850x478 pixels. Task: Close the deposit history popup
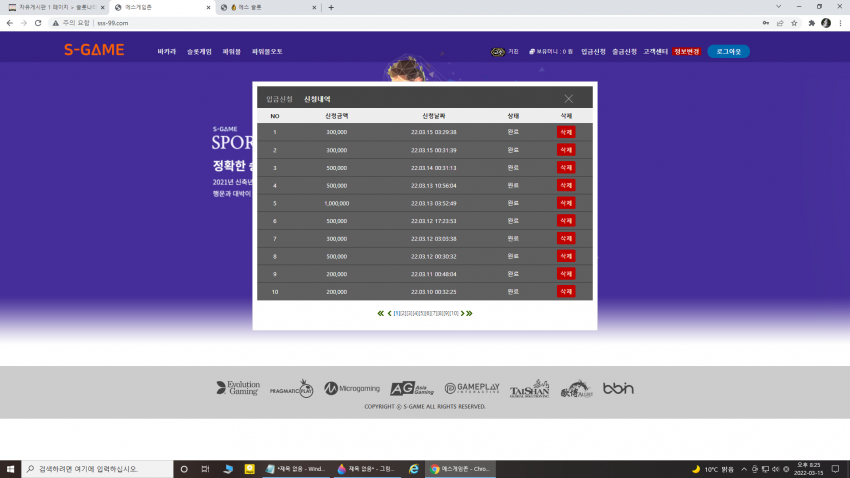(568, 99)
